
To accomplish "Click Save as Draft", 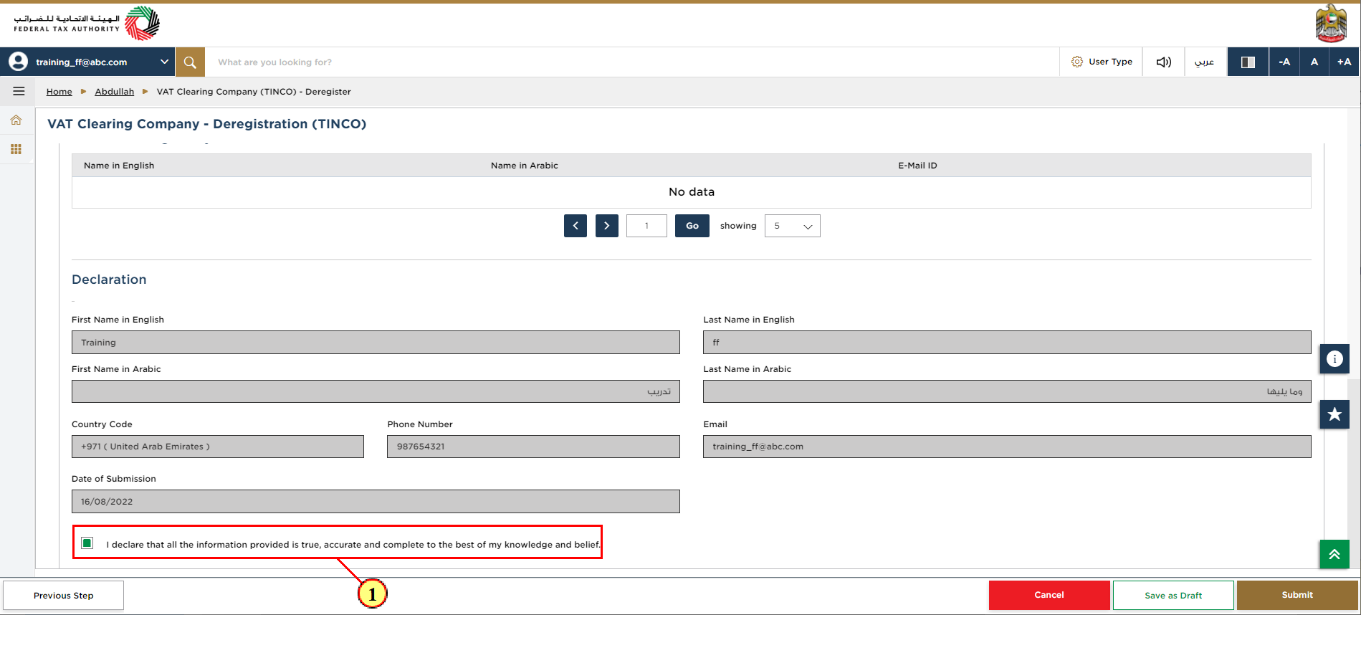I will [x=1173, y=595].
